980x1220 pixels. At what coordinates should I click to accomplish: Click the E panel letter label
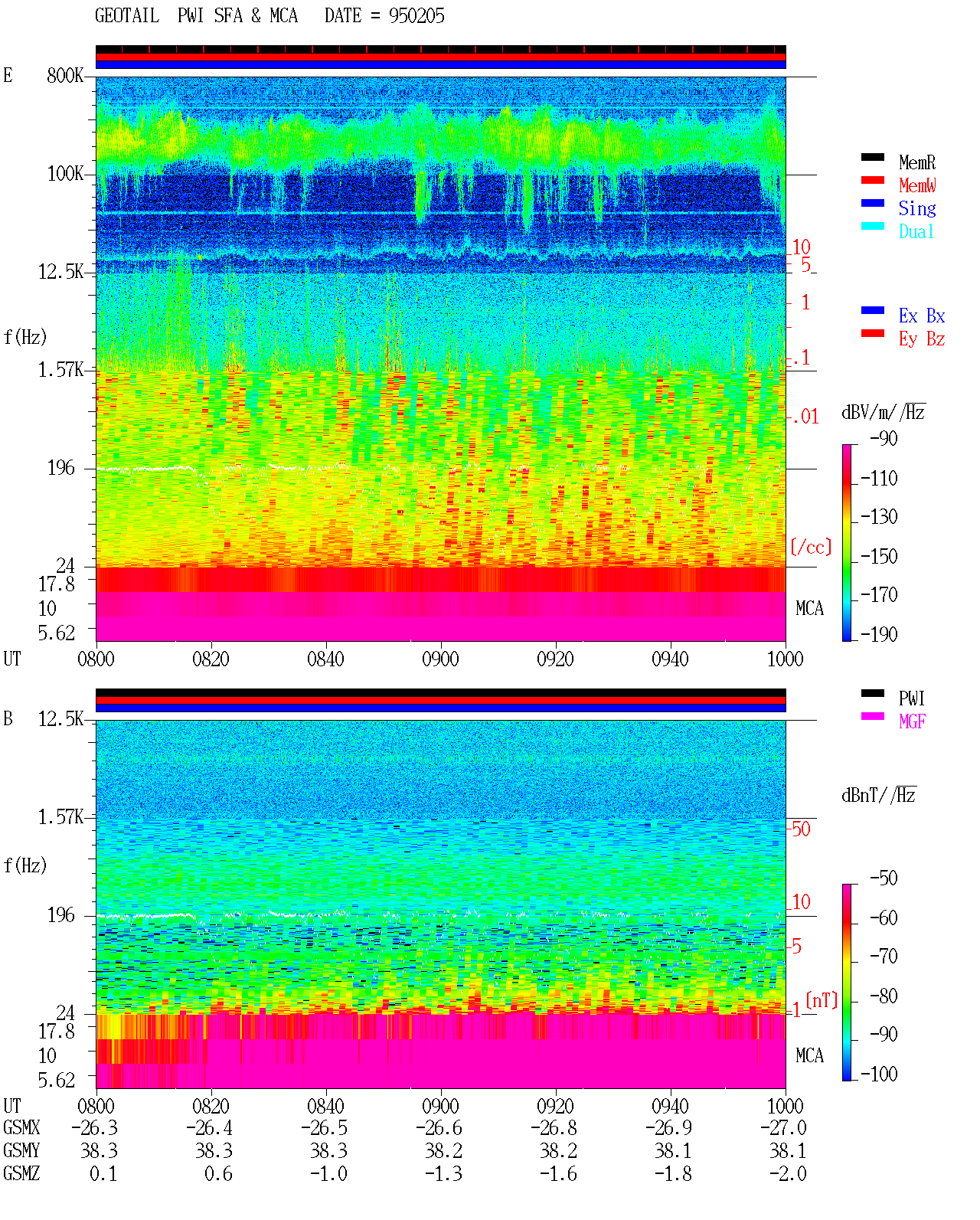[x=8, y=76]
